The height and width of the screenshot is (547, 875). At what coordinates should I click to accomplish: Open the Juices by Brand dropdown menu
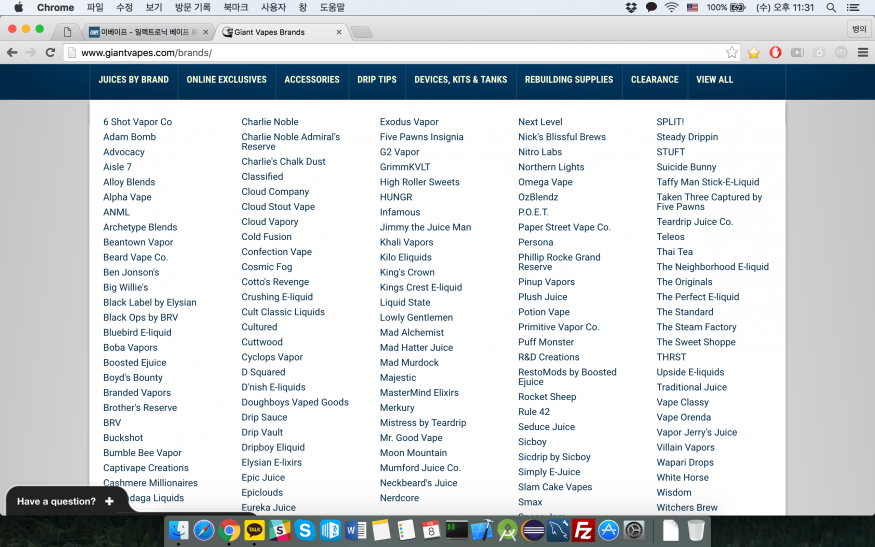click(133, 80)
